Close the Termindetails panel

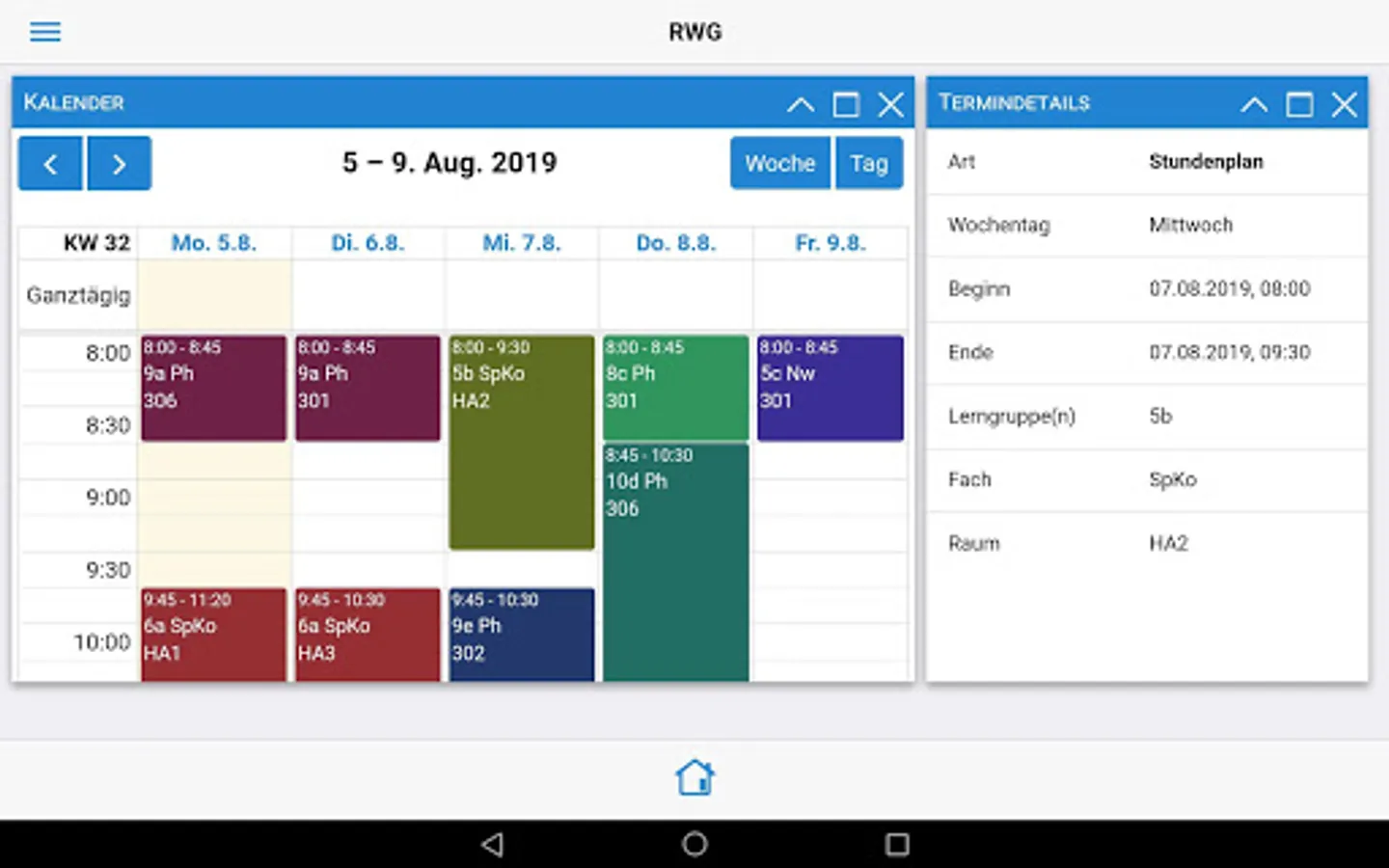pos(1345,104)
